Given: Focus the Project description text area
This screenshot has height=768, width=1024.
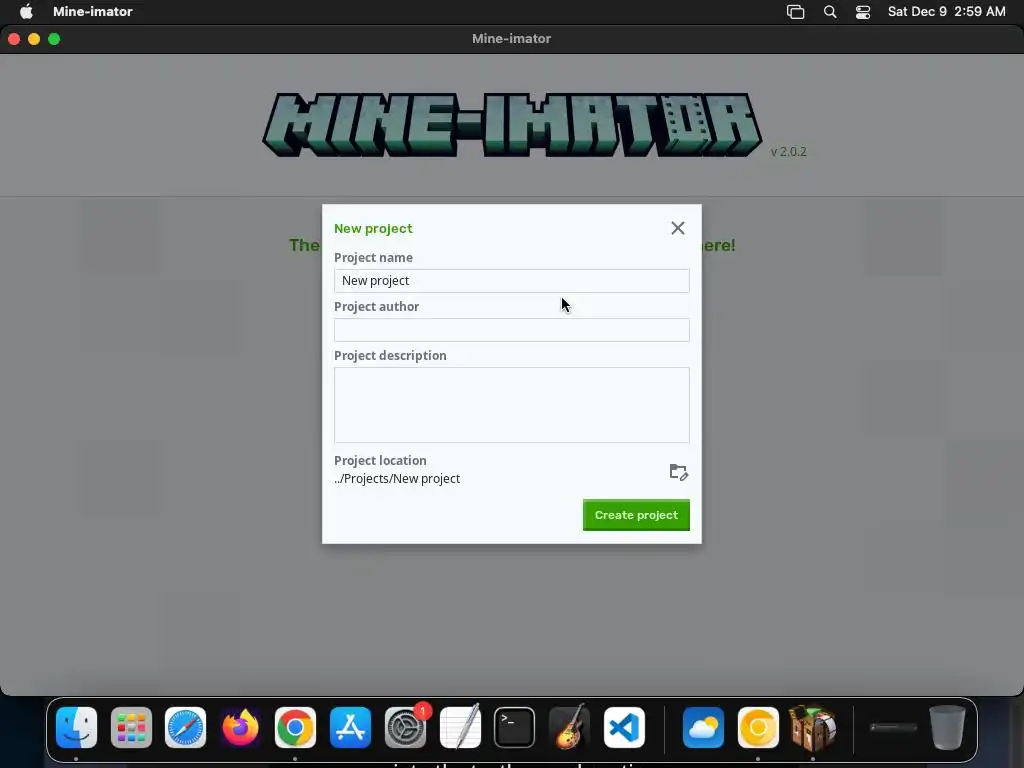Looking at the screenshot, I should point(511,405).
